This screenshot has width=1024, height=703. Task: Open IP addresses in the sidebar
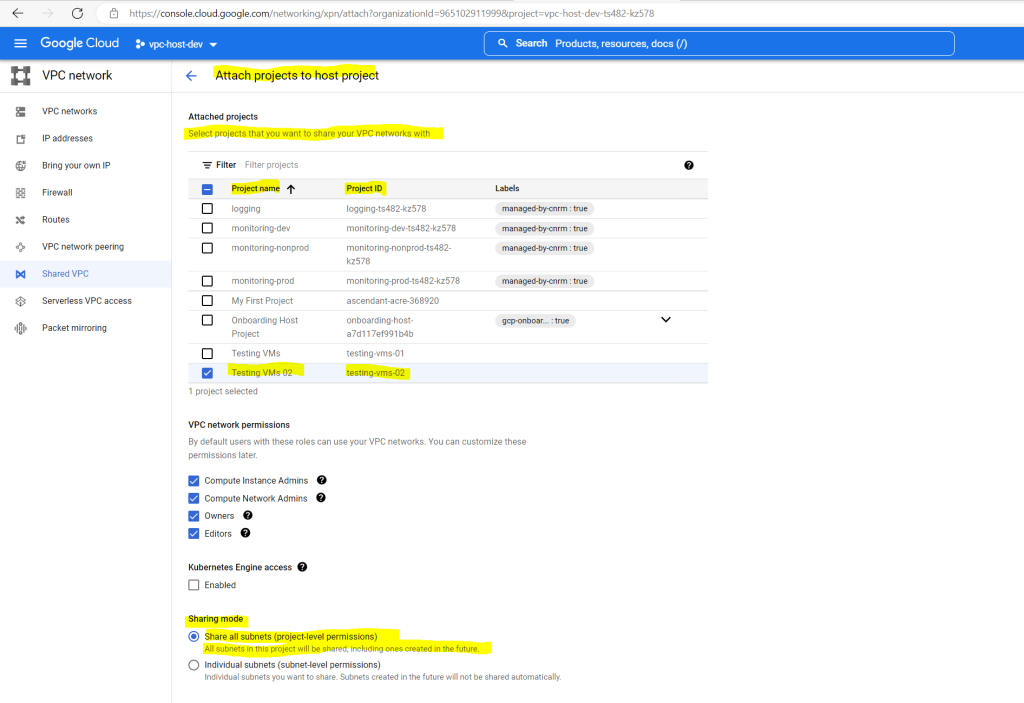click(67, 139)
